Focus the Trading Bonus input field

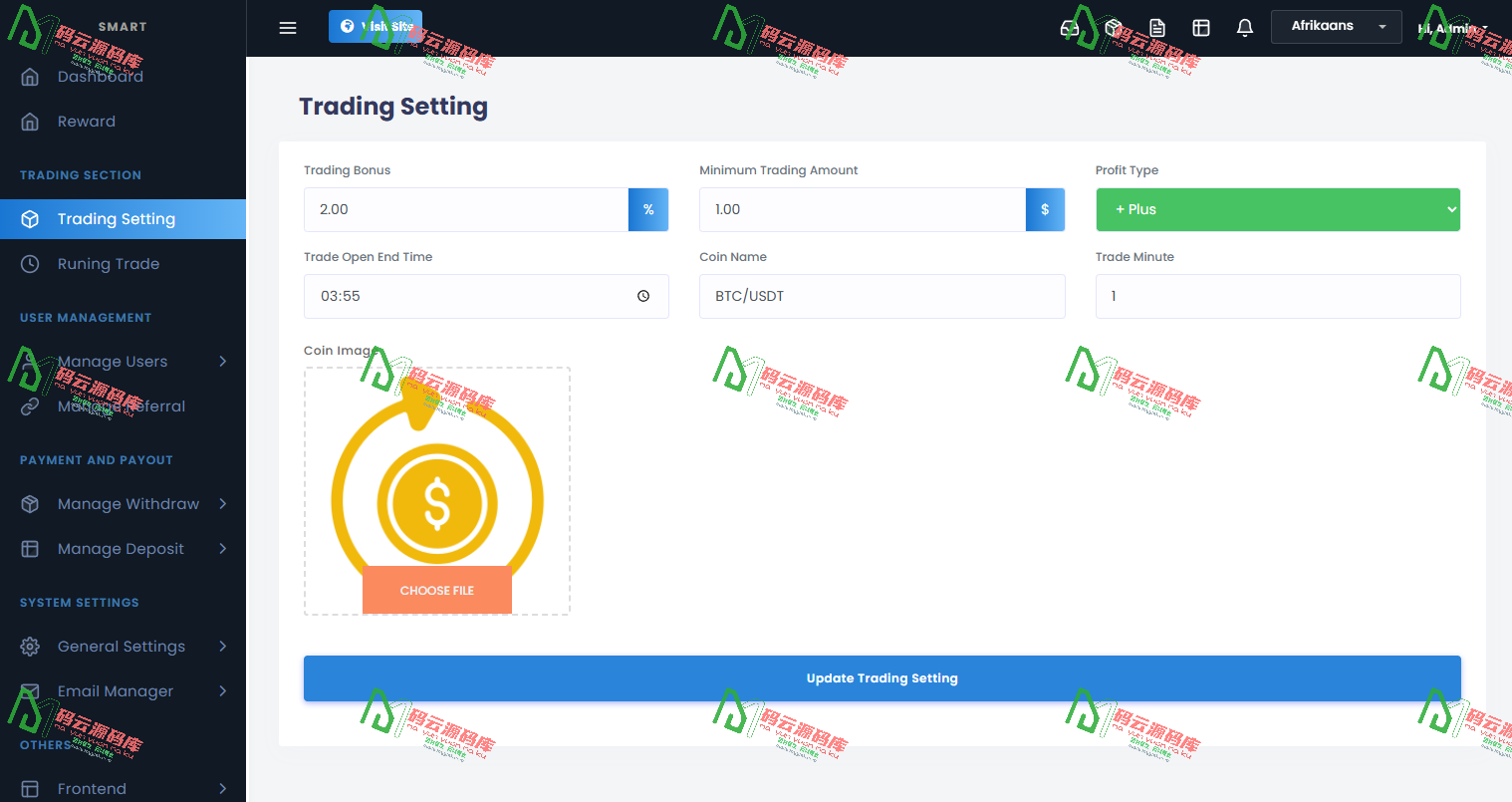[x=466, y=209]
